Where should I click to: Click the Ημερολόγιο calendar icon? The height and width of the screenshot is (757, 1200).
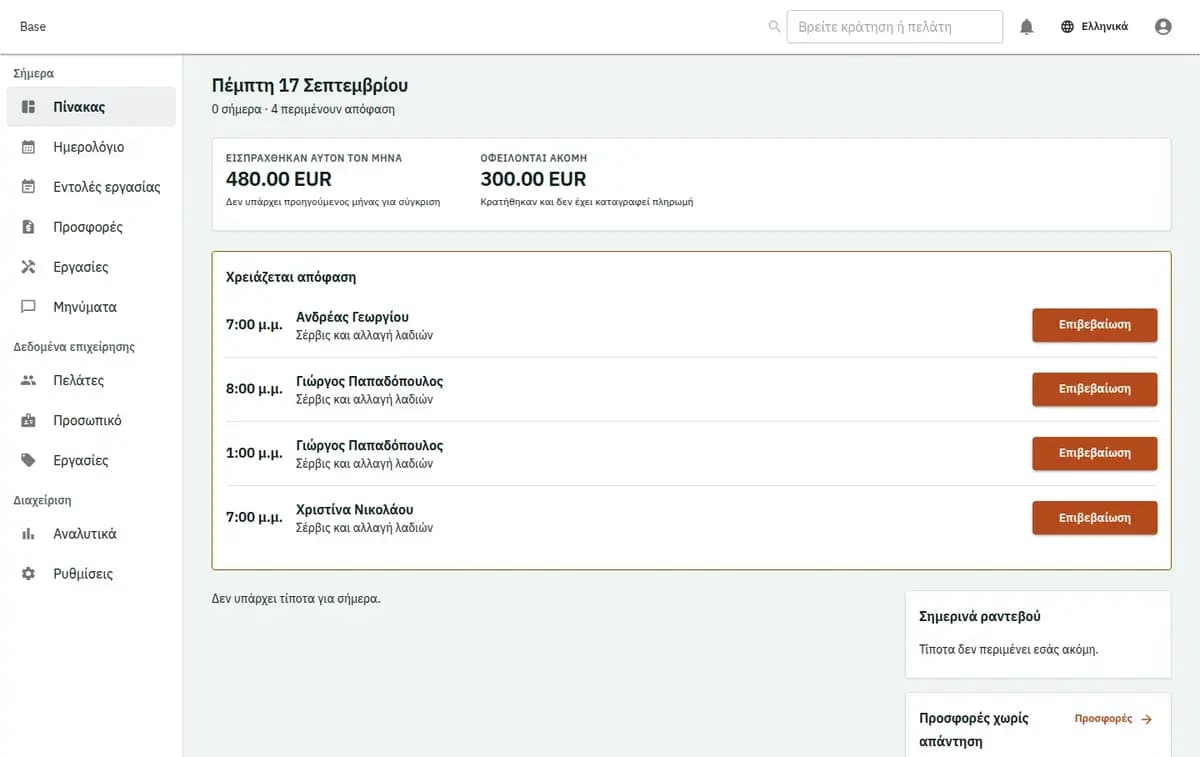click(29, 147)
